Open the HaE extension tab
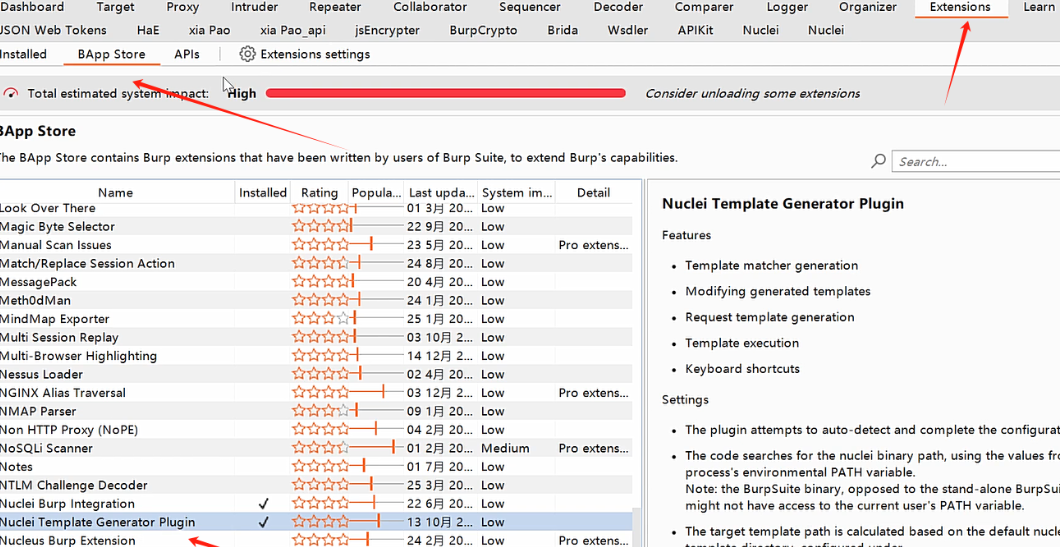The width and height of the screenshot is (1062, 547). click(148, 30)
